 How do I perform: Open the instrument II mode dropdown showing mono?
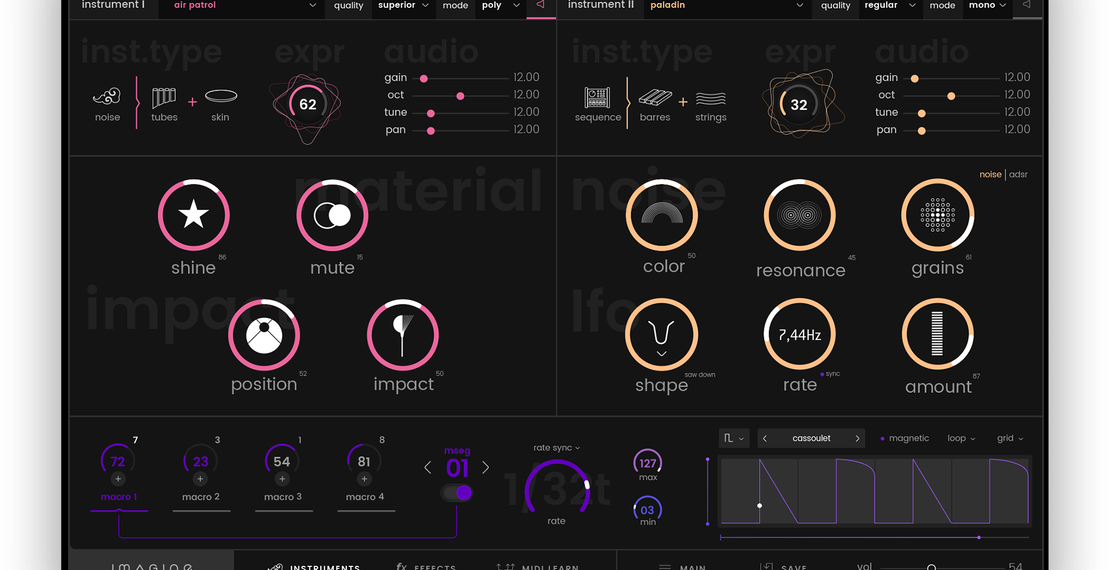(988, 6)
